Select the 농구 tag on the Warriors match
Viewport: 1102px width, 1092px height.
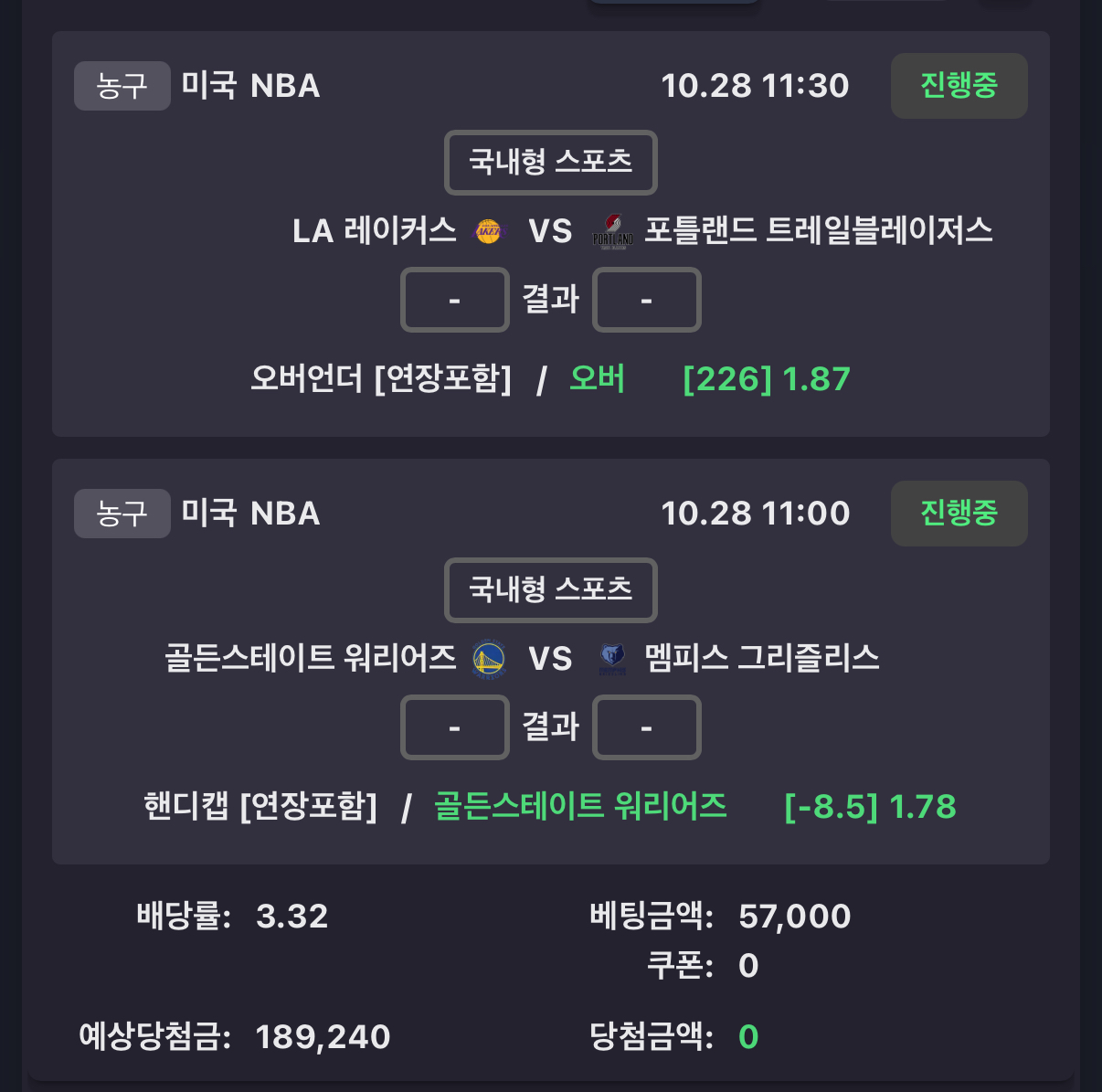pos(122,514)
